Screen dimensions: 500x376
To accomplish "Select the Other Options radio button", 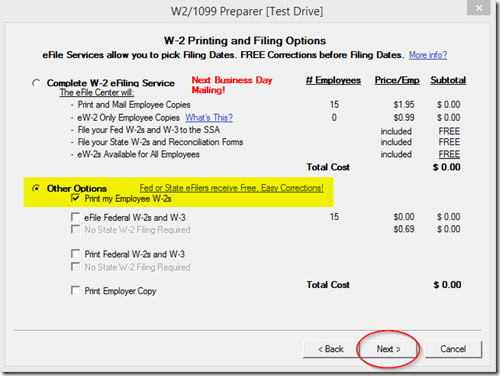I will [x=36, y=188].
